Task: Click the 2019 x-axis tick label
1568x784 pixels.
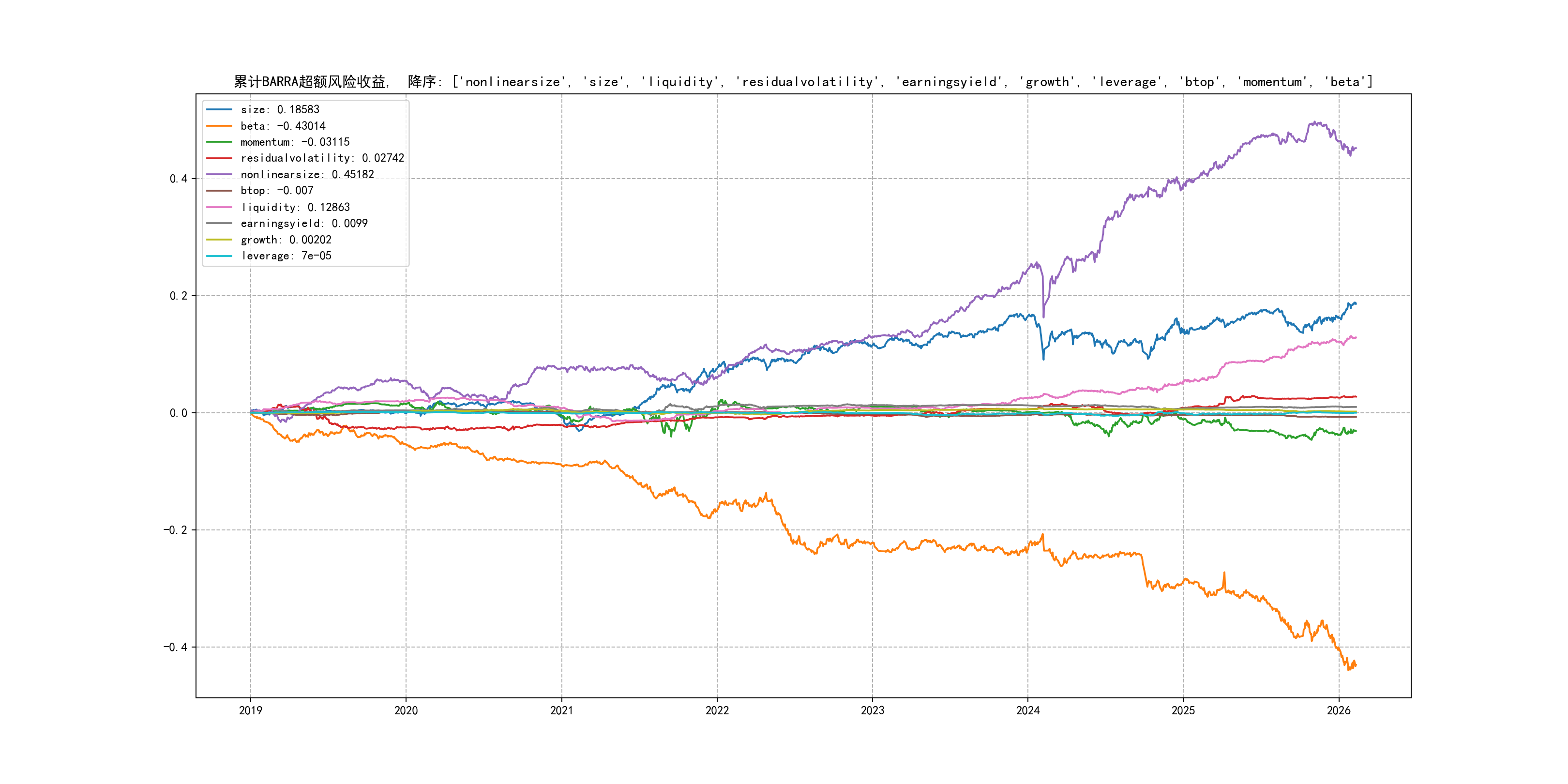Action: click(250, 710)
